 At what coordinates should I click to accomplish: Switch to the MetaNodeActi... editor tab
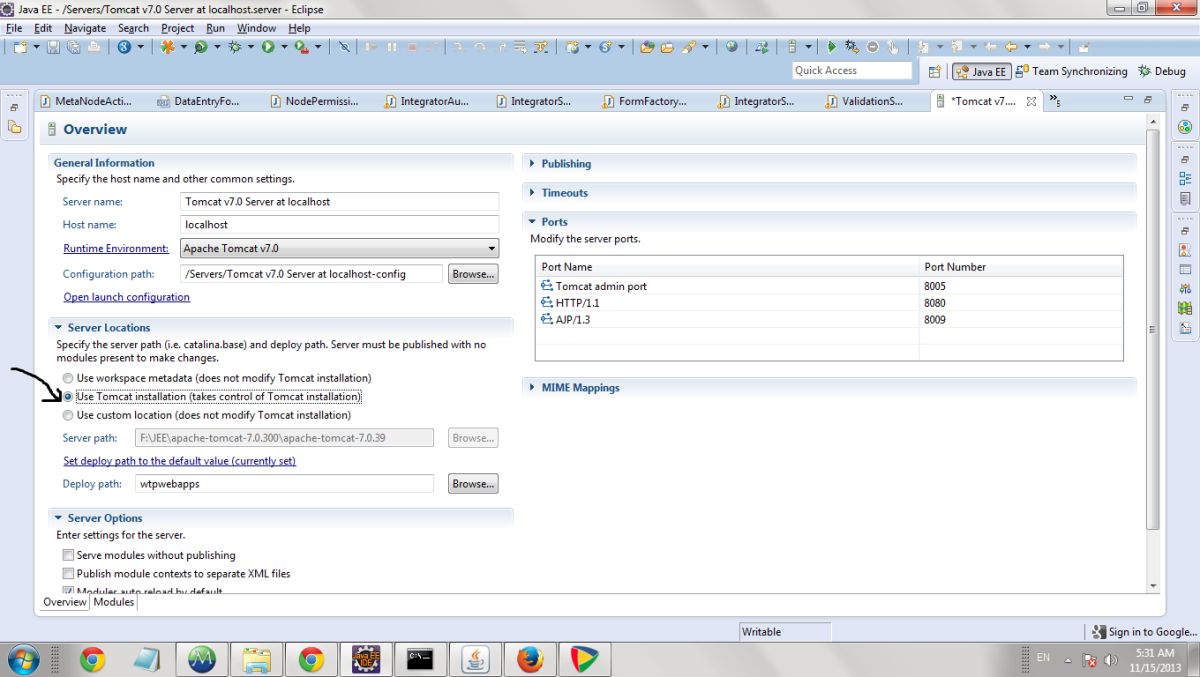[88, 101]
